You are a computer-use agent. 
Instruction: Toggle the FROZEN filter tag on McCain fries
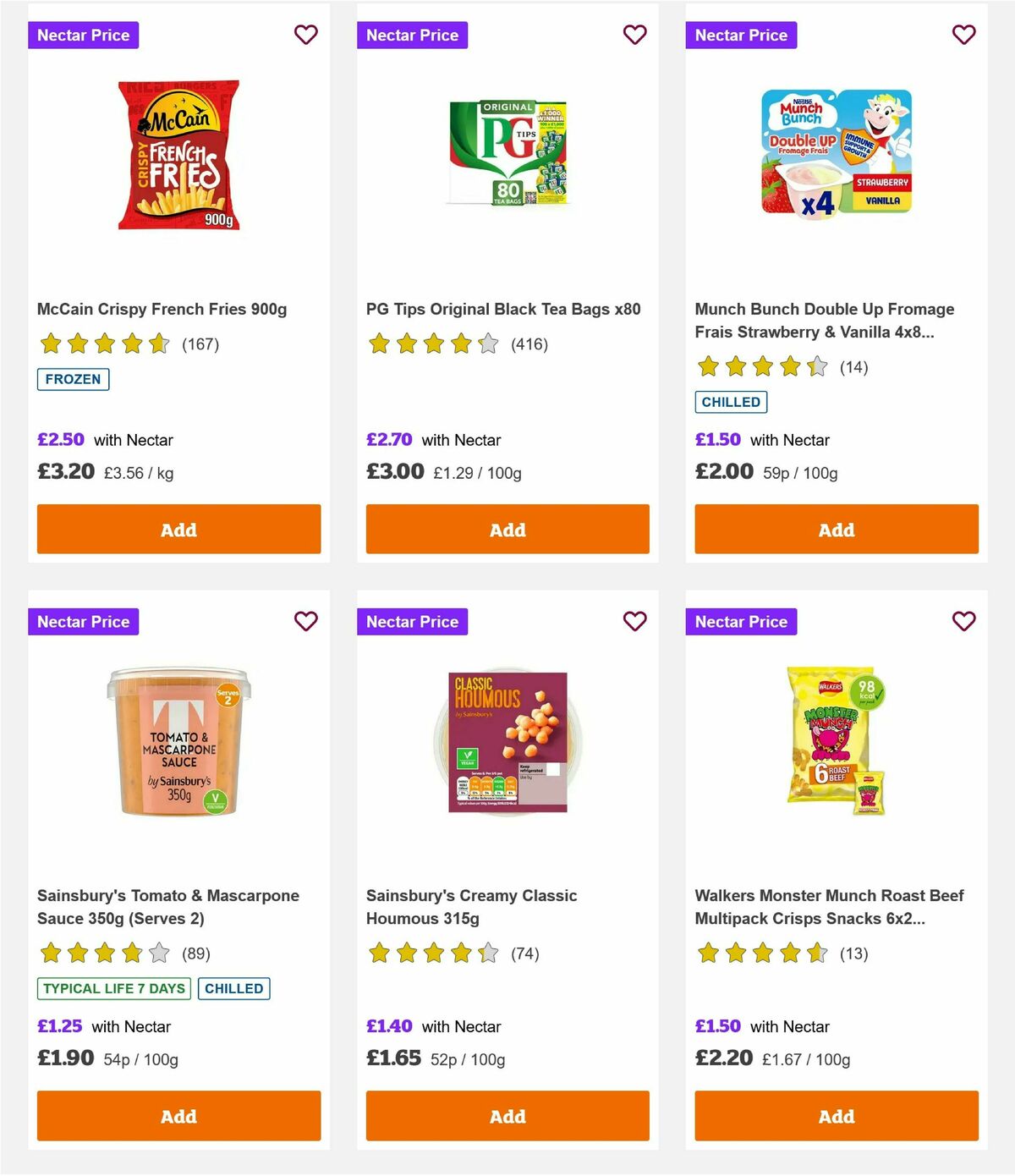pos(73,379)
